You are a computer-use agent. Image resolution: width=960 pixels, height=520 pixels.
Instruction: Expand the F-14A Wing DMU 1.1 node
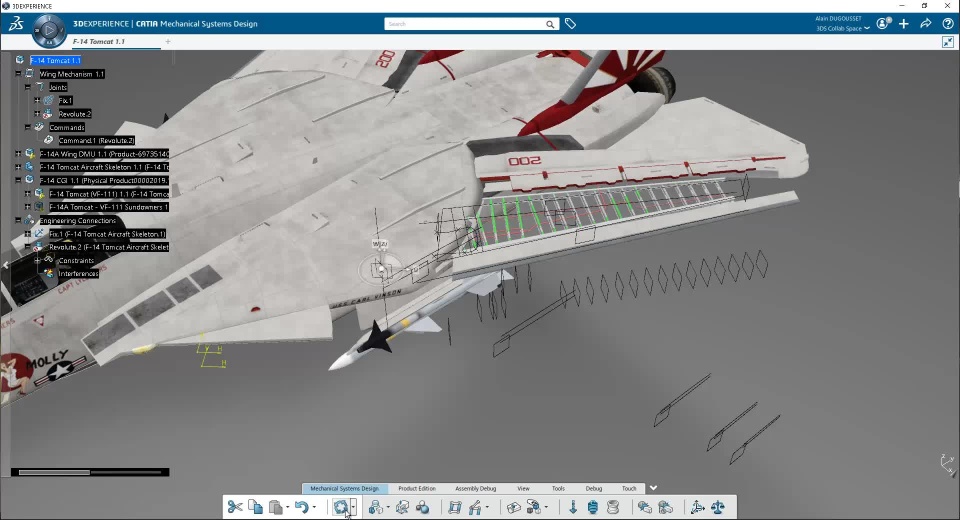18,154
